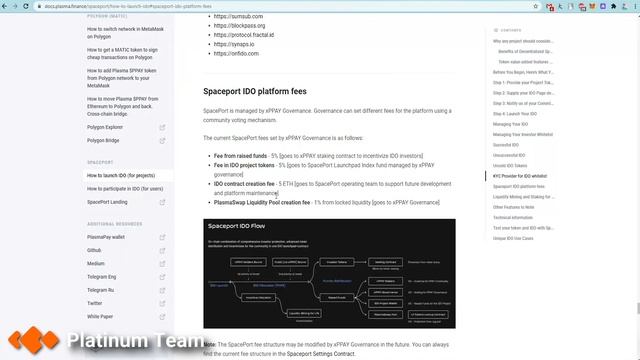Visit the https://sumsub.com link
The width and height of the screenshot is (640, 360).
238,16
